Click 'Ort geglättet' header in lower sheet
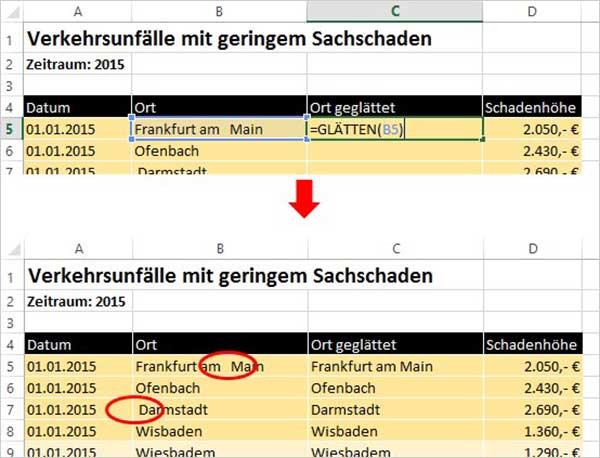The width and height of the screenshot is (600, 458). click(396, 344)
